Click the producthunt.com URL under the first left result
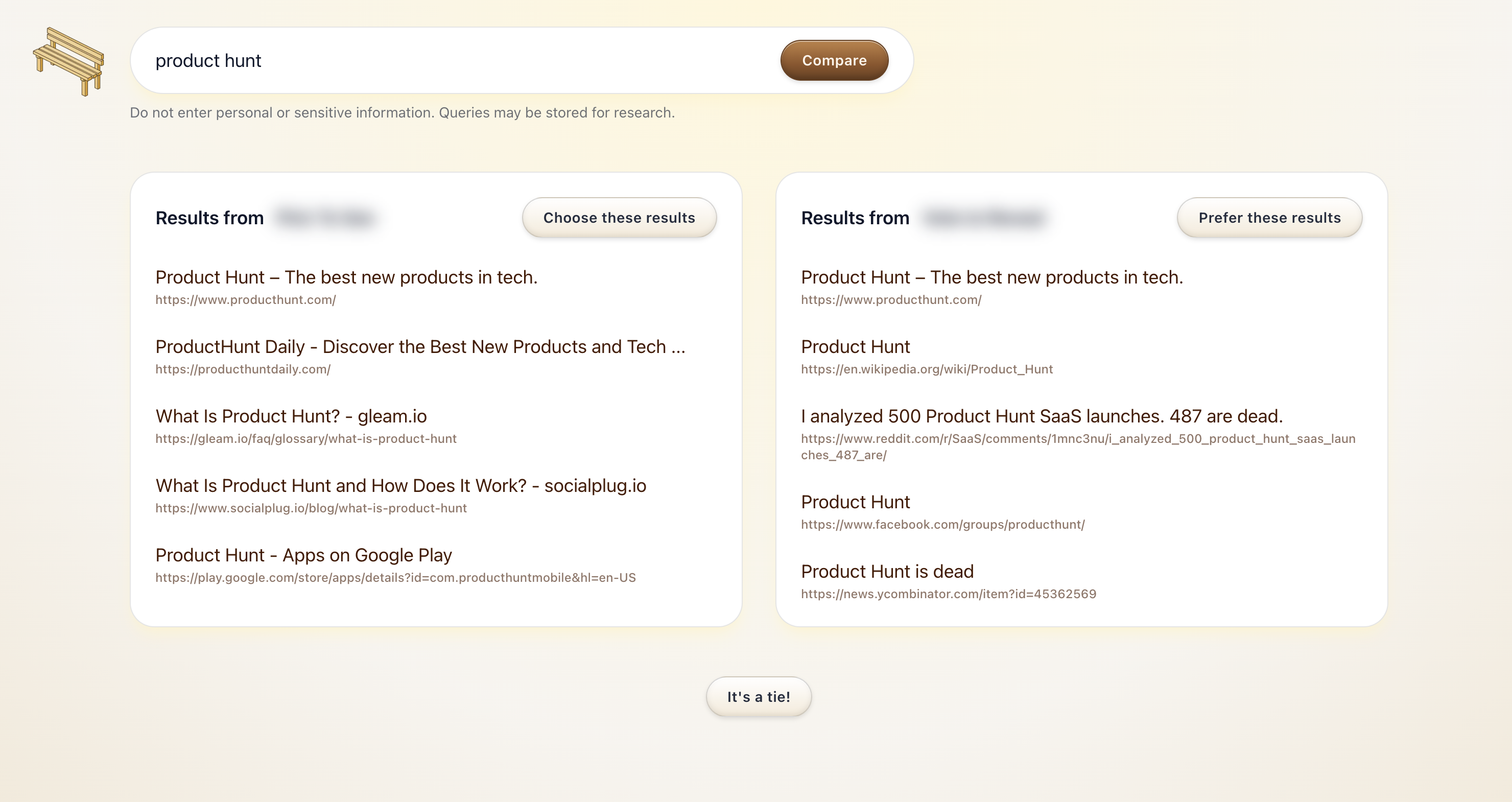Image resolution: width=1512 pixels, height=802 pixels. point(245,300)
